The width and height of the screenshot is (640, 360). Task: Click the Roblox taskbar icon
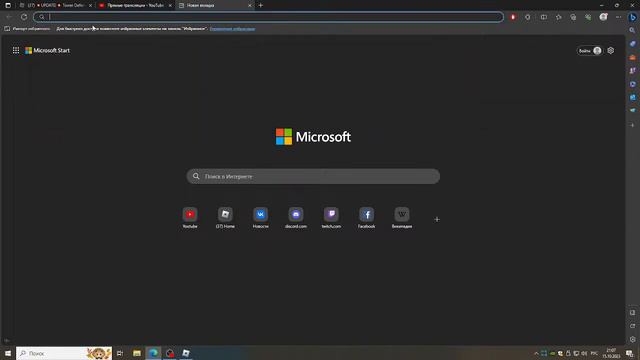pyautogui.click(x=186, y=353)
